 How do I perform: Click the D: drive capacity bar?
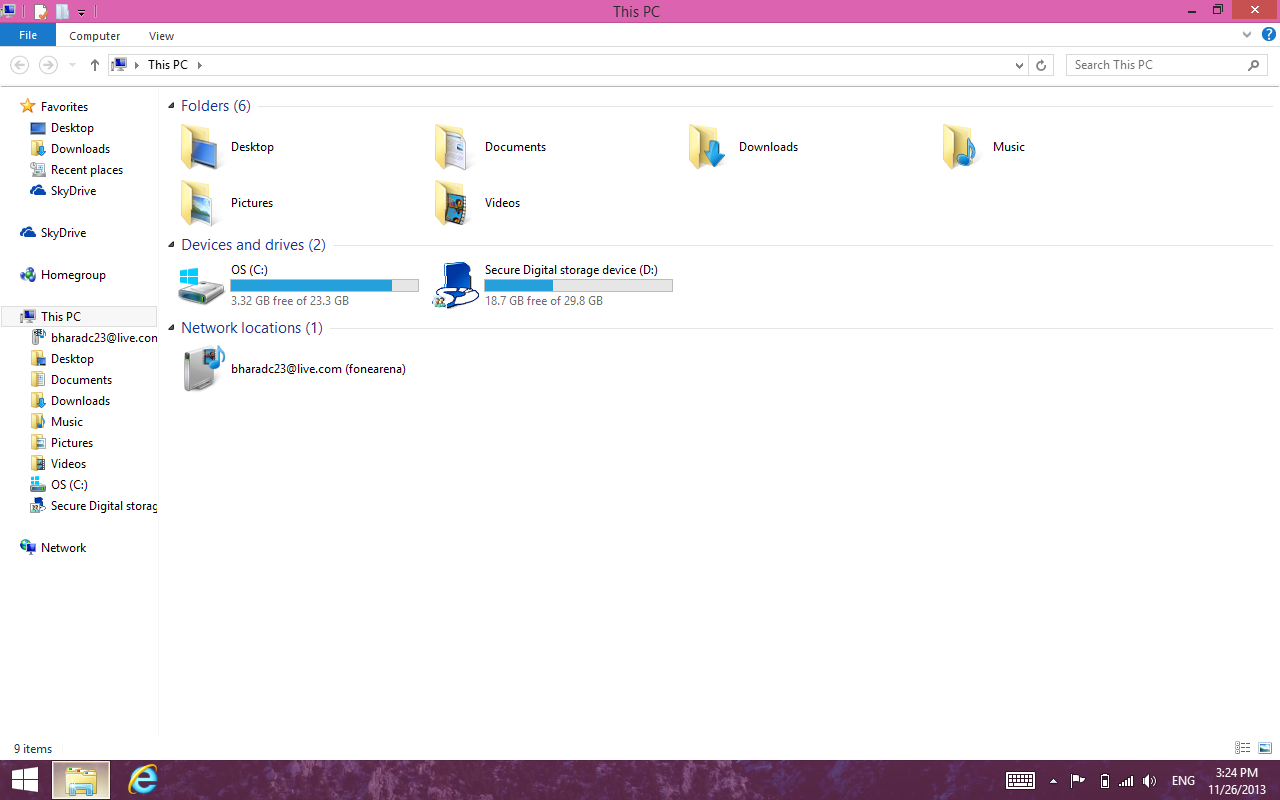coord(578,286)
